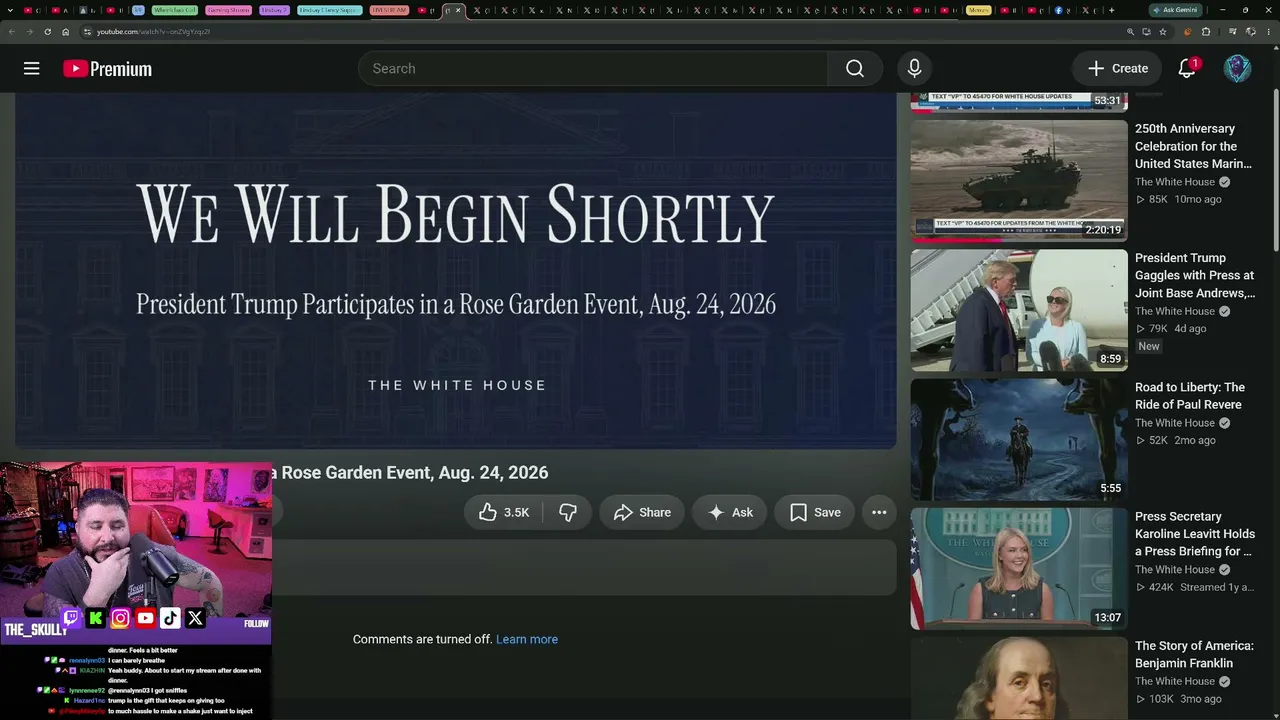This screenshot has height=720, width=1280.
Task: Click the '85K 10mo ago' view count
Action: [1178, 199]
